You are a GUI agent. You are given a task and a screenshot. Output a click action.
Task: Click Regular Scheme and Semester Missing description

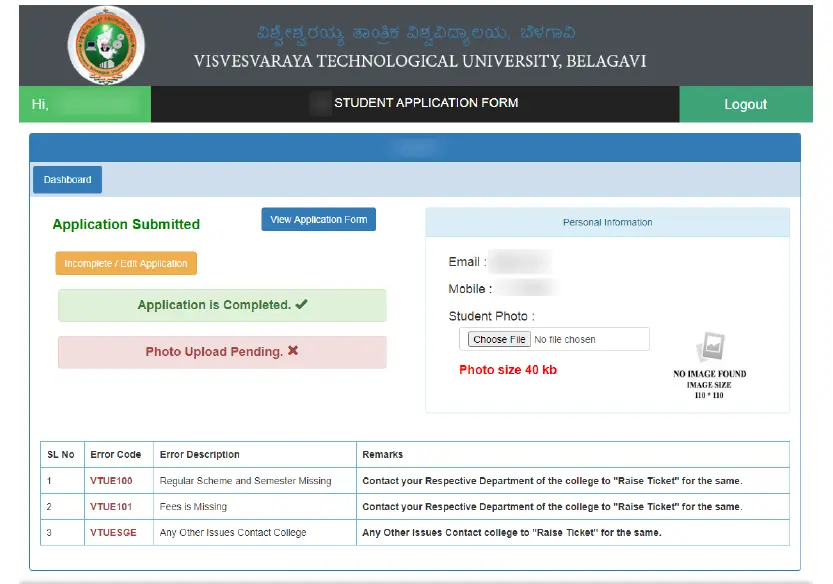point(245,481)
